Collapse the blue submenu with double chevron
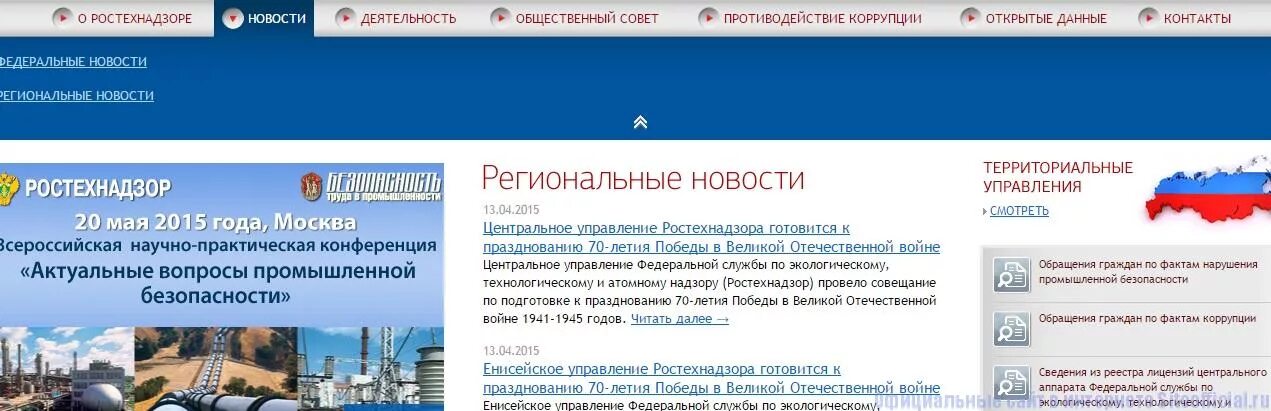This screenshot has height=411, width=1271. pyautogui.click(x=640, y=122)
